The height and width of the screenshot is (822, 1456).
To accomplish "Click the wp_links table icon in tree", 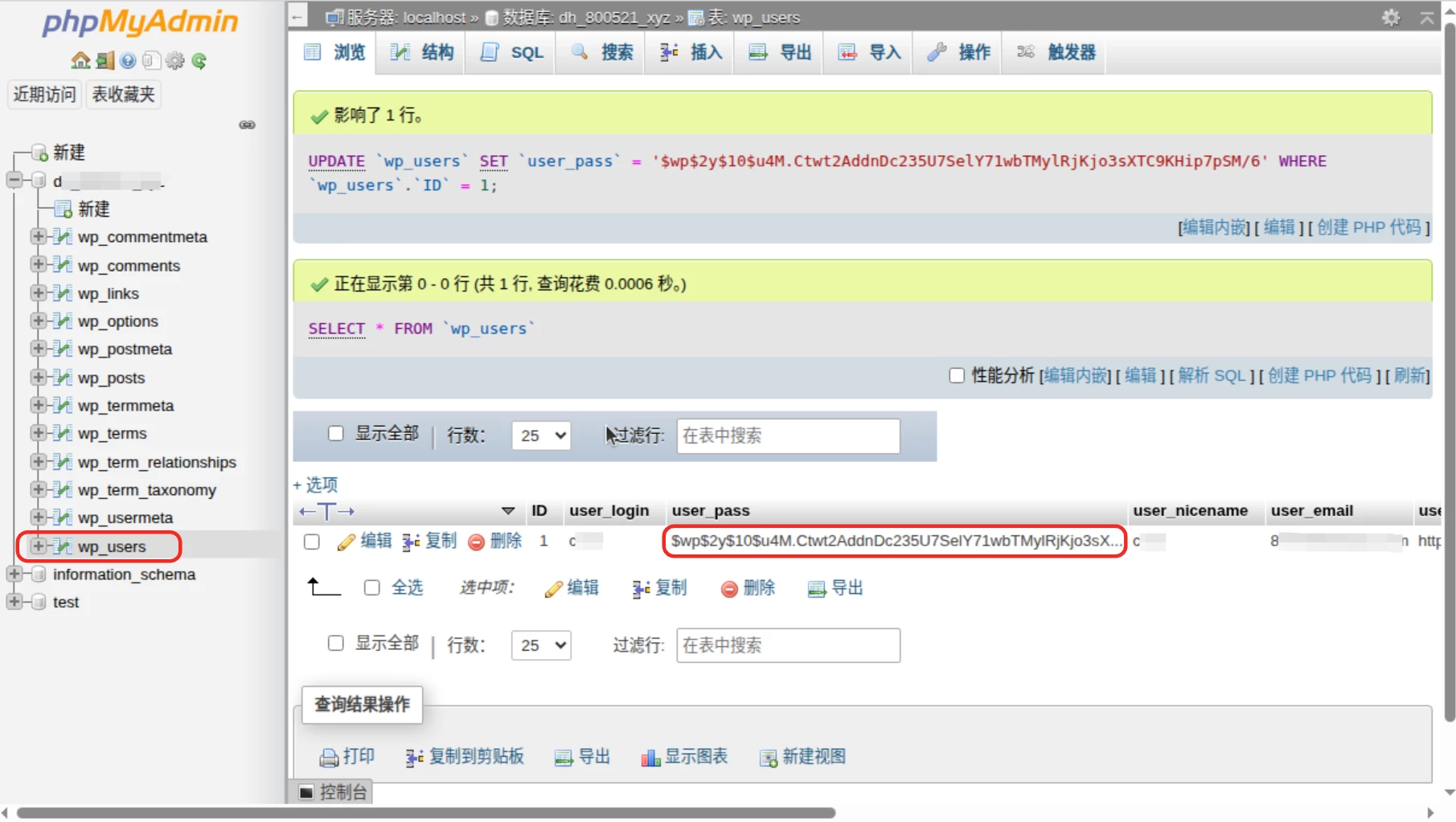I will pos(63,293).
